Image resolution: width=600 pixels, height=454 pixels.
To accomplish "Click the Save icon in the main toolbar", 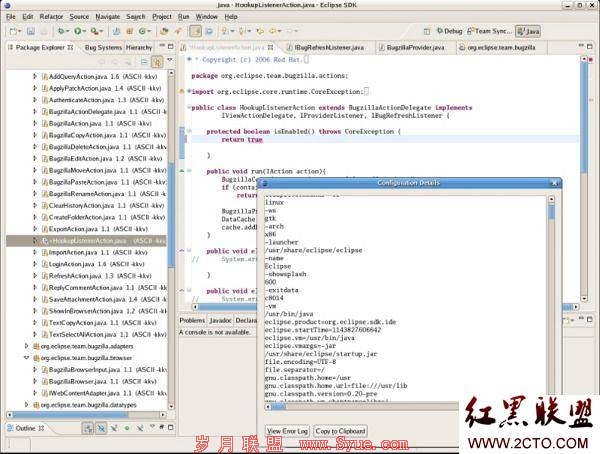I will (31, 31).
